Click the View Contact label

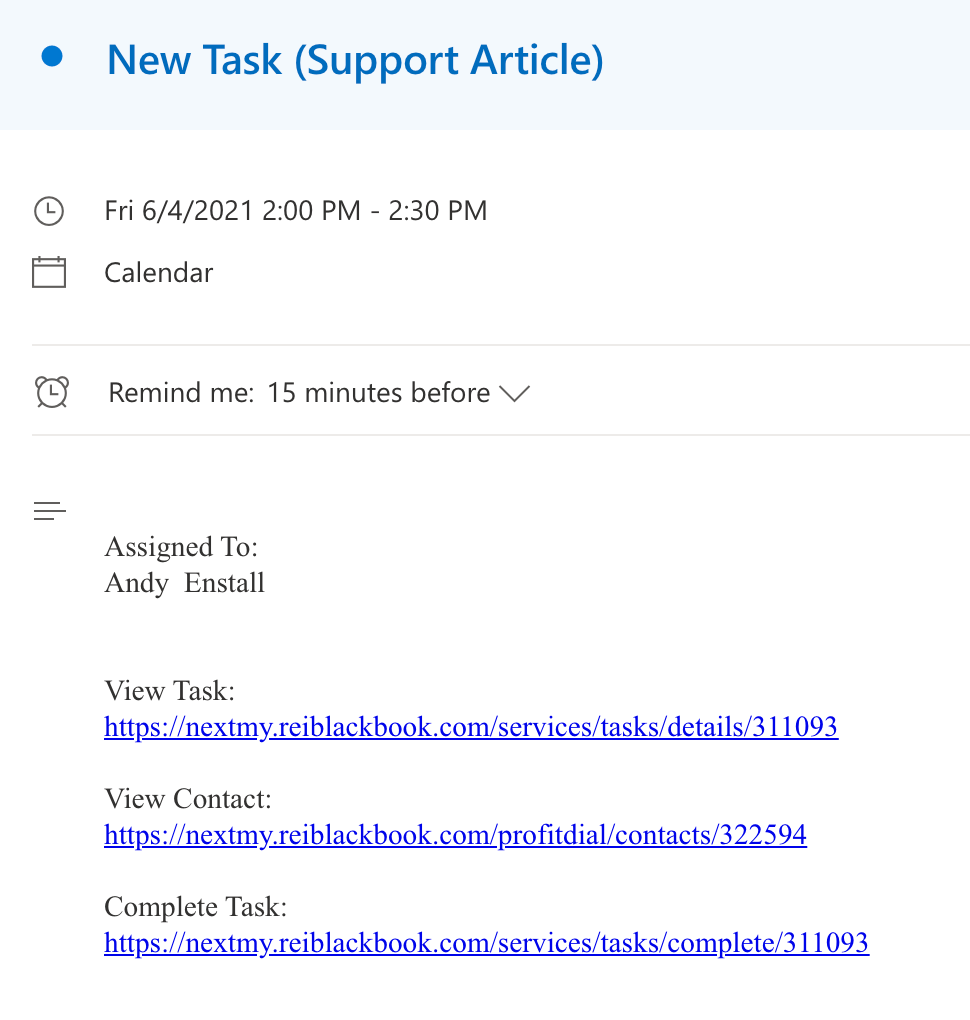point(188,799)
